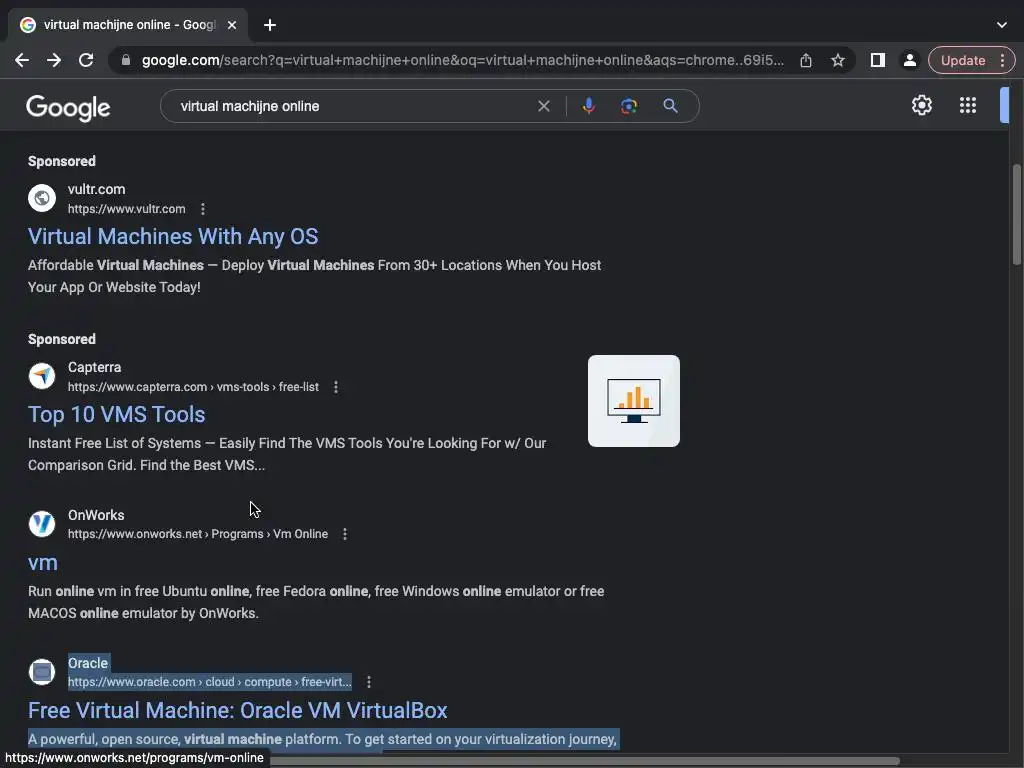Click the Oracle site name text
Screen dimensions: 1024x768
[x=88, y=663]
